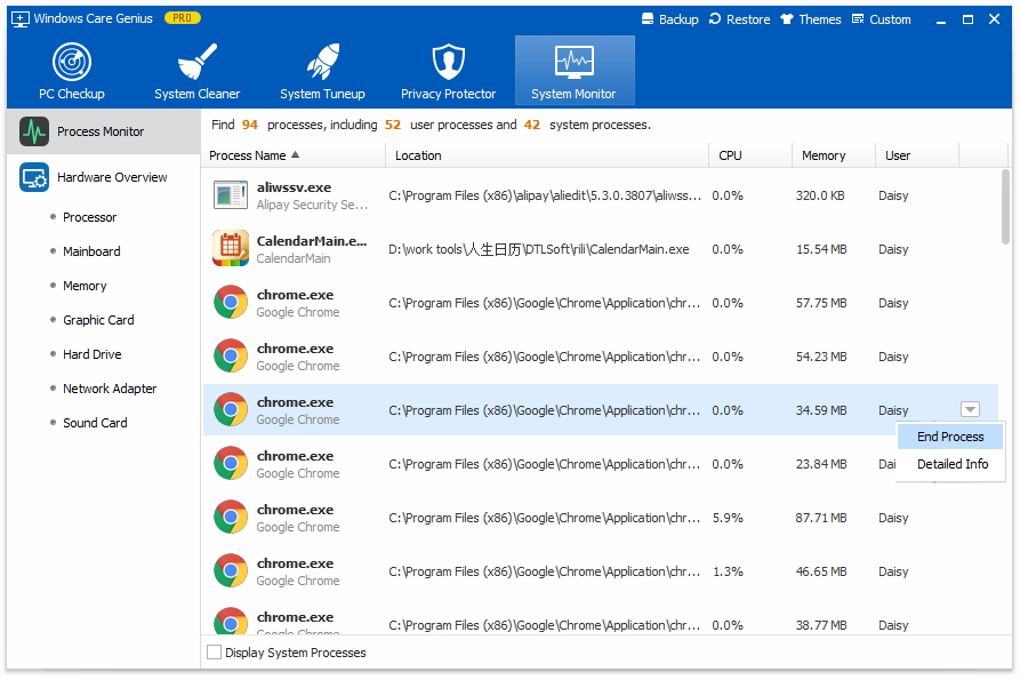Select Detailed Info menu entry
Image resolution: width=1020 pixels, height=680 pixels.
(x=952, y=464)
